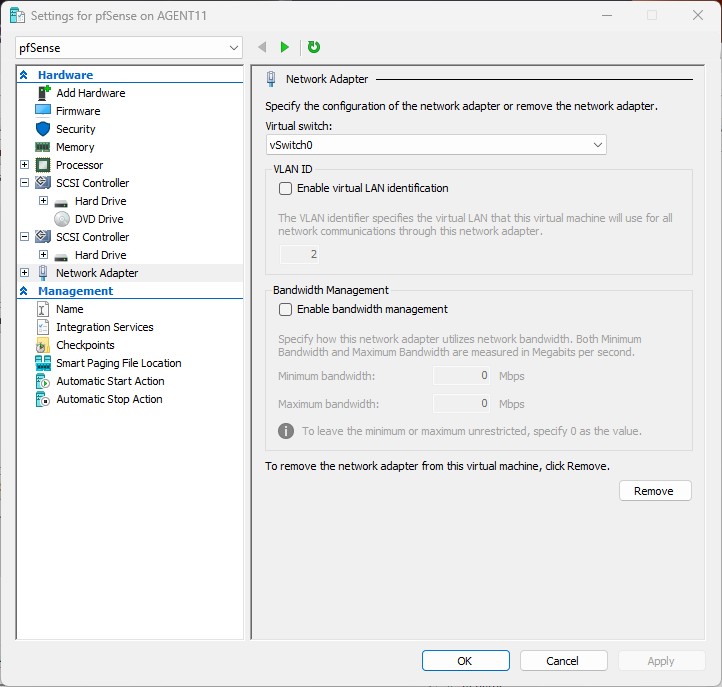Image resolution: width=722 pixels, height=687 pixels.
Task: Select Automatic Stop Action
Action: pyautogui.click(x=109, y=399)
